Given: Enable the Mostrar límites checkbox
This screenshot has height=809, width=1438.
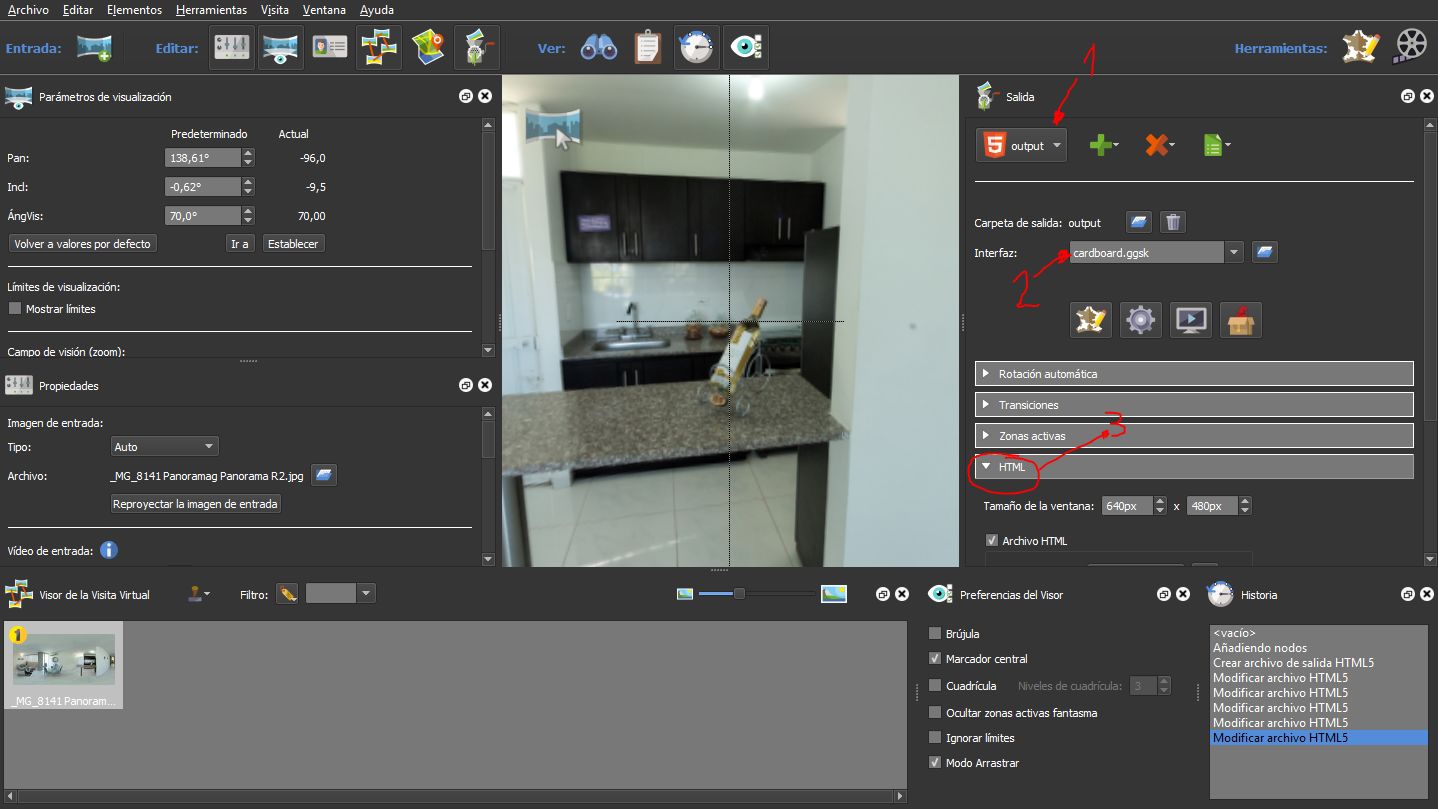Looking at the screenshot, I should point(15,308).
